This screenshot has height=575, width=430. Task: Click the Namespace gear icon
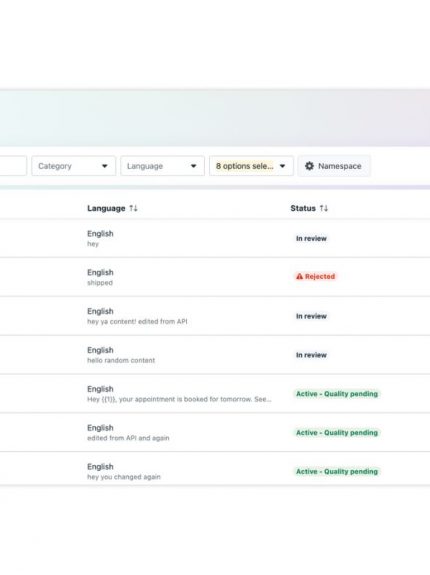pyautogui.click(x=309, y=166)
